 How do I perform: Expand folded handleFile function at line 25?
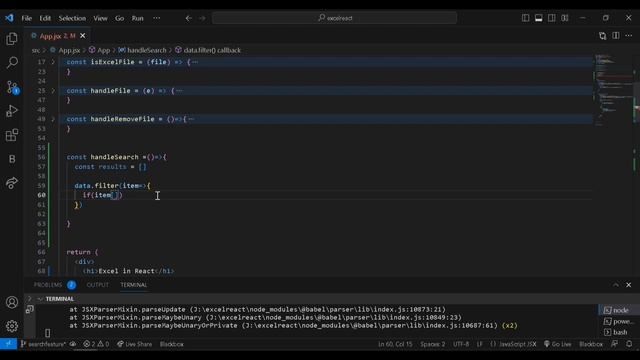[53, 91]
